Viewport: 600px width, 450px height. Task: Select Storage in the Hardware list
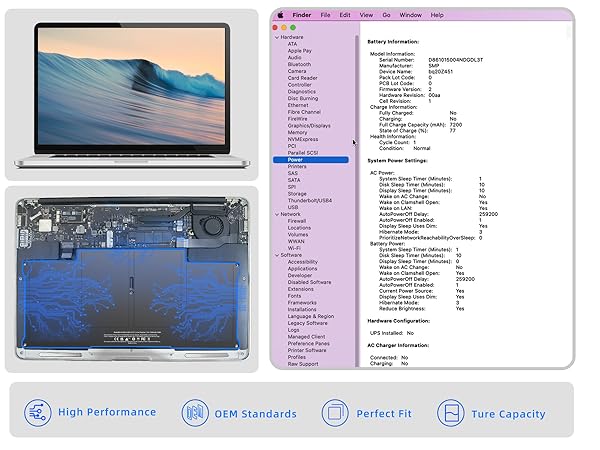tap(297, 194)
